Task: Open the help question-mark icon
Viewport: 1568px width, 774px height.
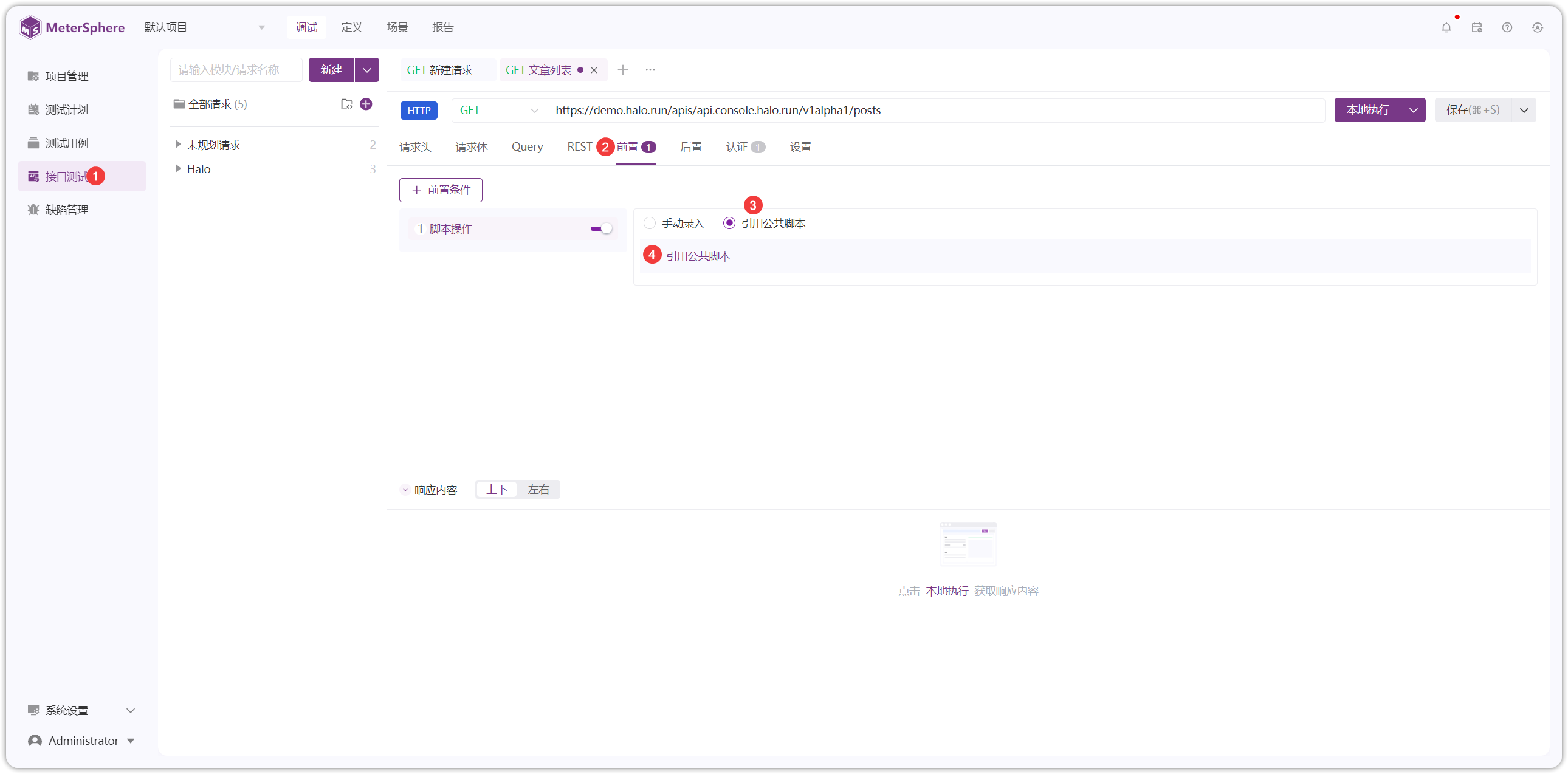Action: click(1507, 27)
